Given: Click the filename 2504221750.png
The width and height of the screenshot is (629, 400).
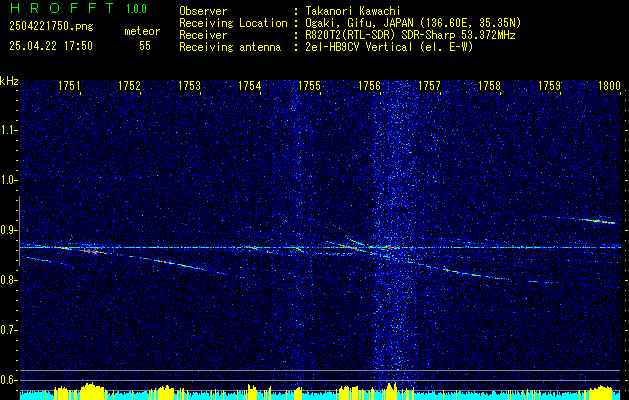Looking at the screenshot, I should click(x=51, y=27).
